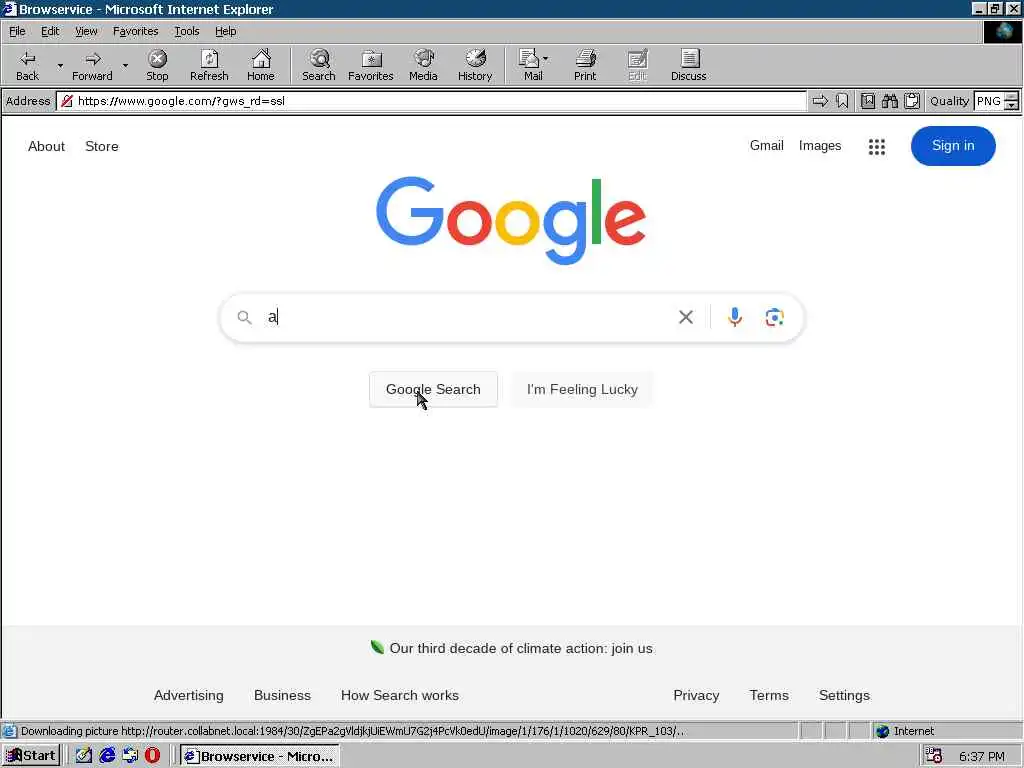Open the Quality PNG dropdown
This screenshot has height=768, width=1024.
[1011, 101]
